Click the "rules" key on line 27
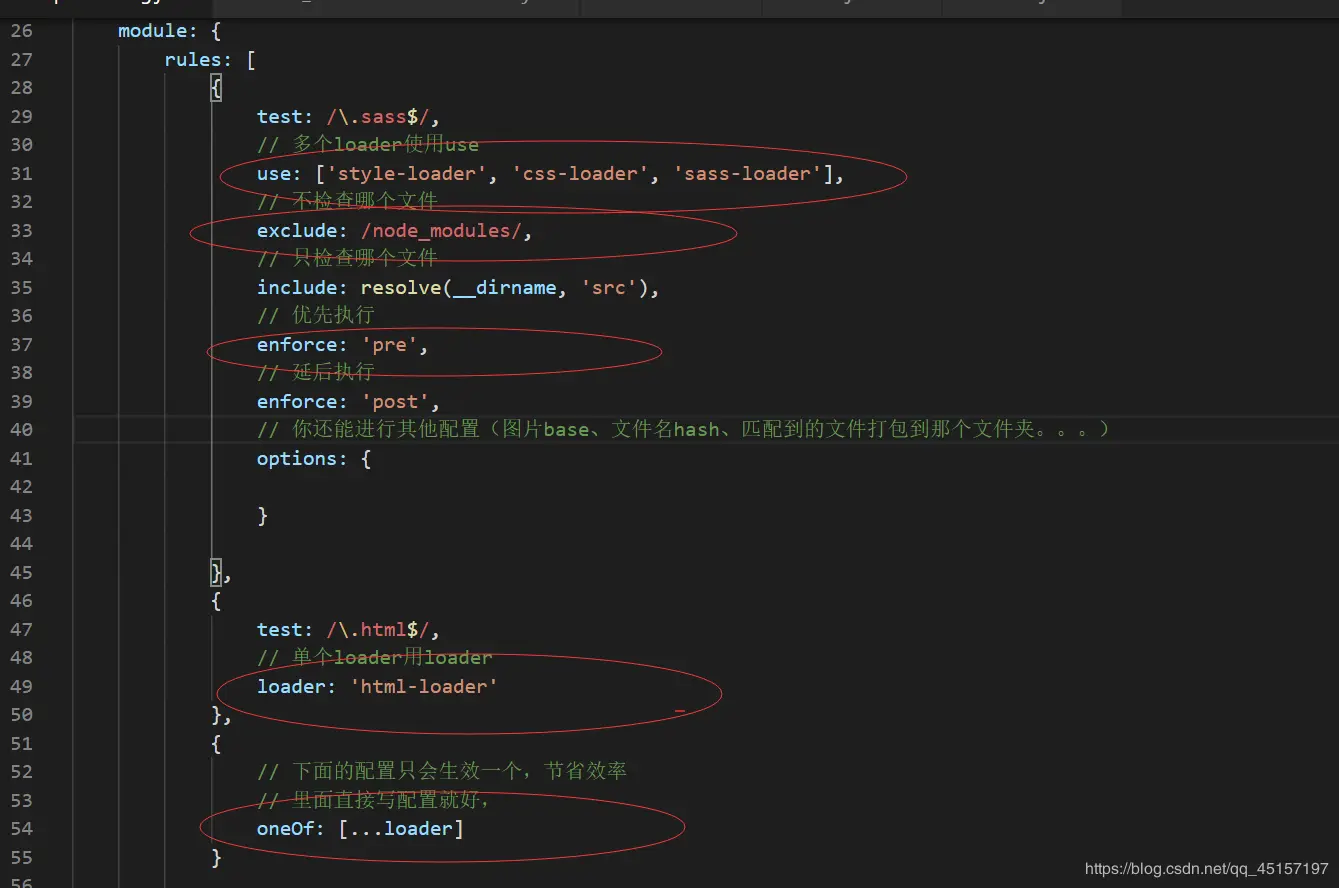The width and height of the screenshot is (1339, 888). pyautogui.click(x=193, y=60)
